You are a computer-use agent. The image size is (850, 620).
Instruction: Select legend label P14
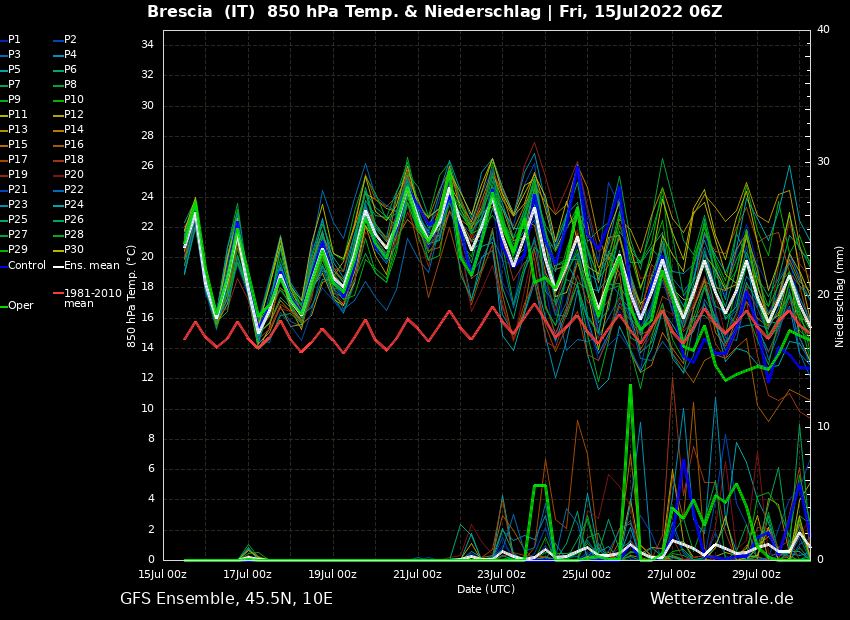(x=74, y=130)
